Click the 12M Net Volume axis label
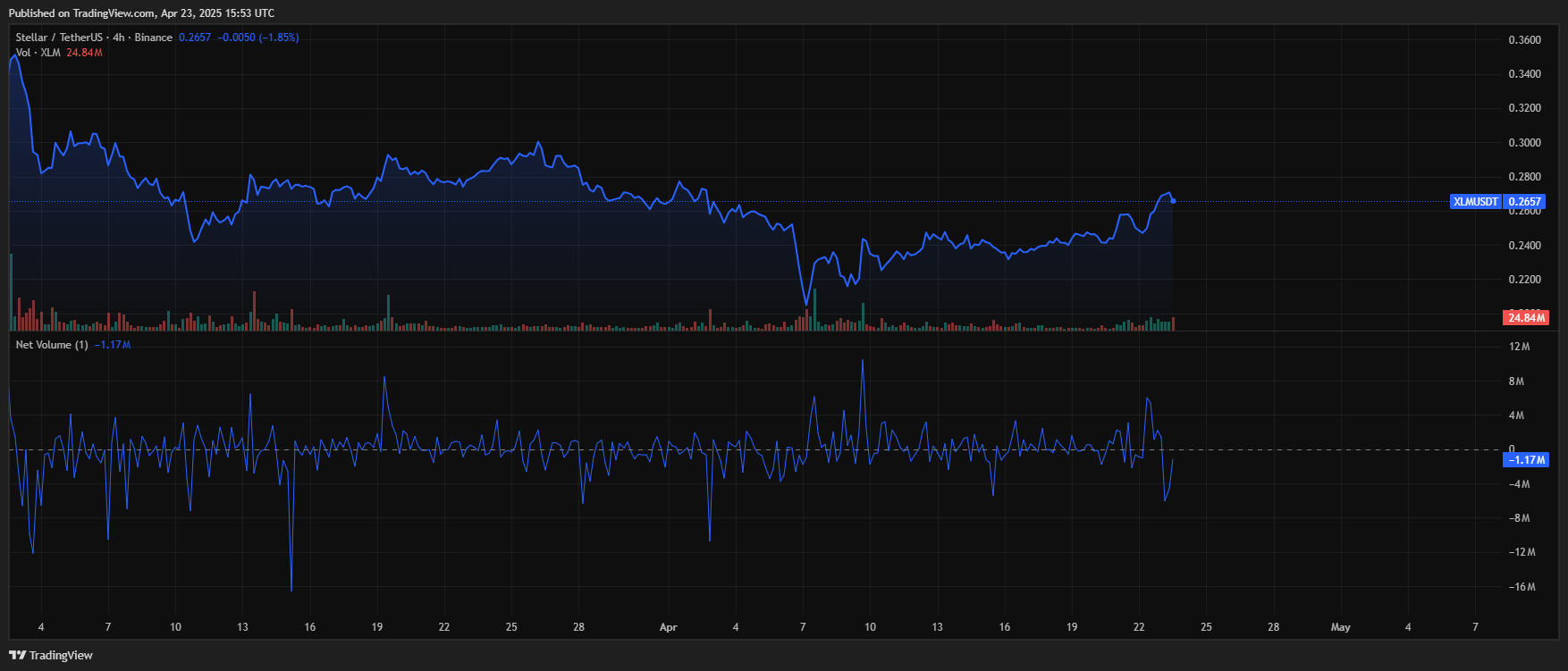The image size is (1568, 671). coord(1520,347)
